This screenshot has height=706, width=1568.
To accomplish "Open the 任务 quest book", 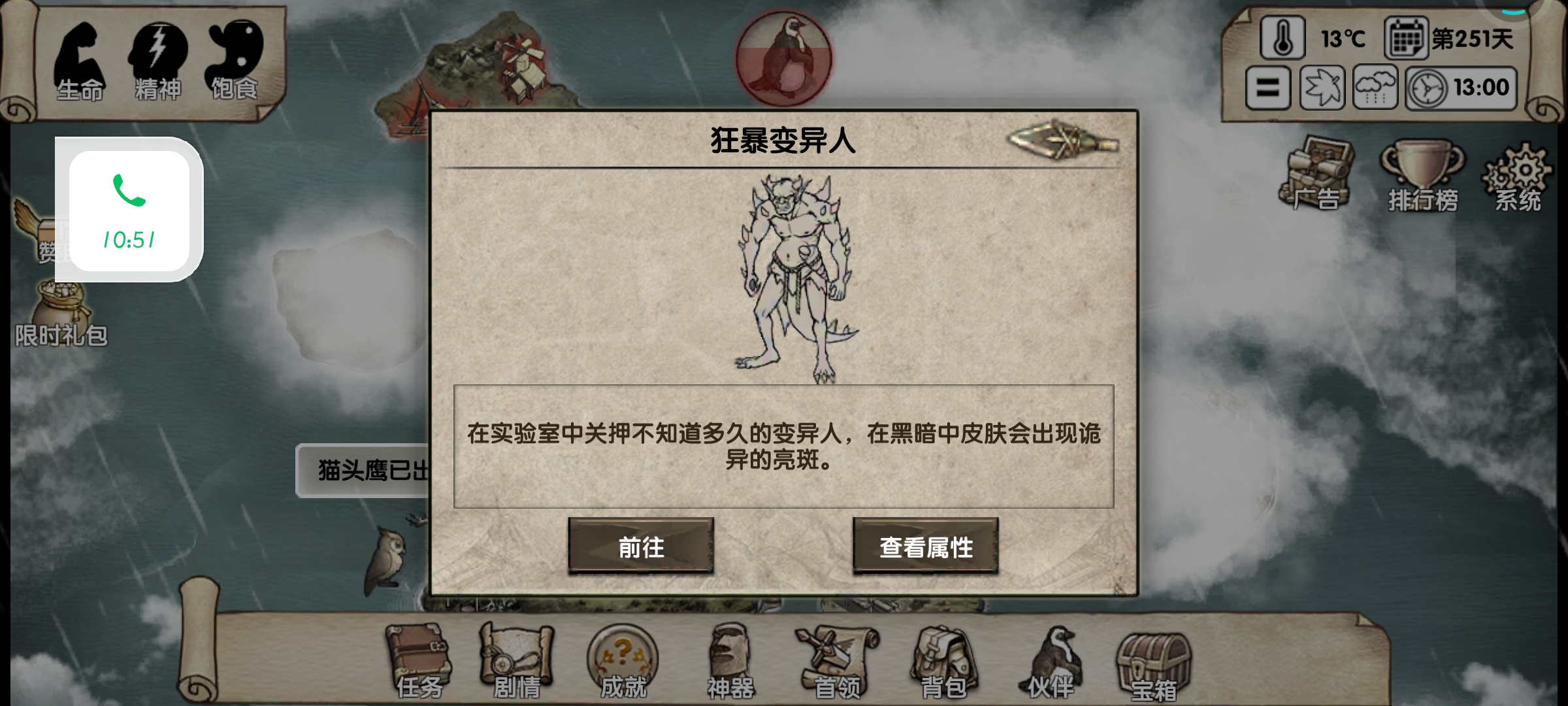I will [418, 660].
